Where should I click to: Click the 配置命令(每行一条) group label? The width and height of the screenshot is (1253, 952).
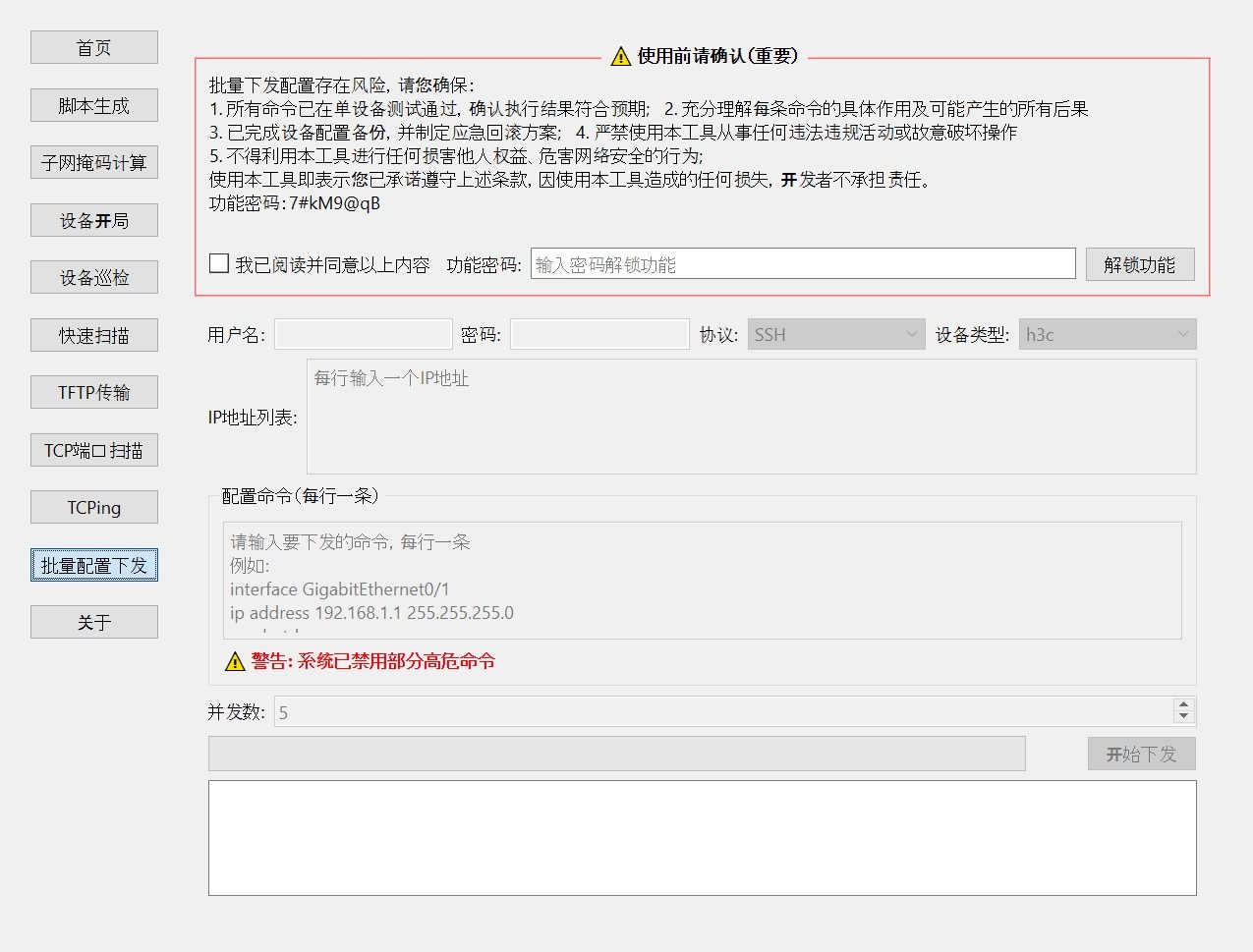click(301, 496)
